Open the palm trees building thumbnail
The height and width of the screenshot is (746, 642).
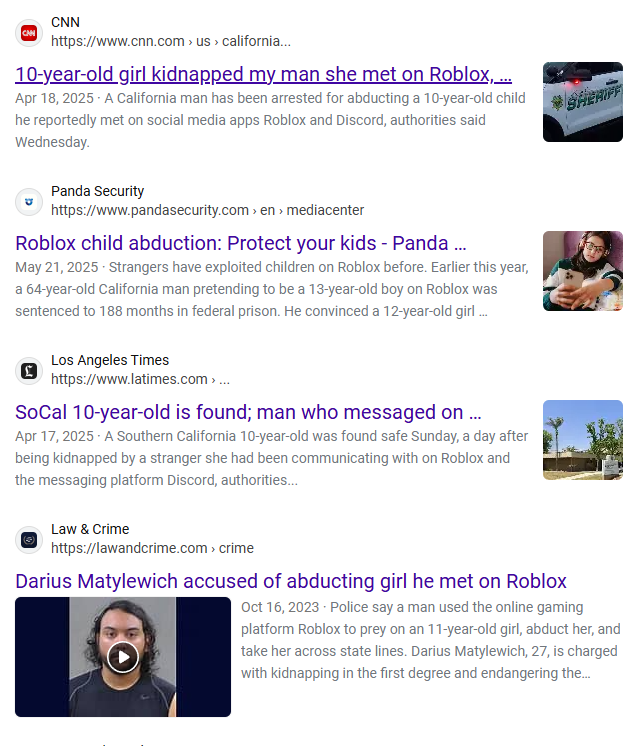(x=583, y=440)
